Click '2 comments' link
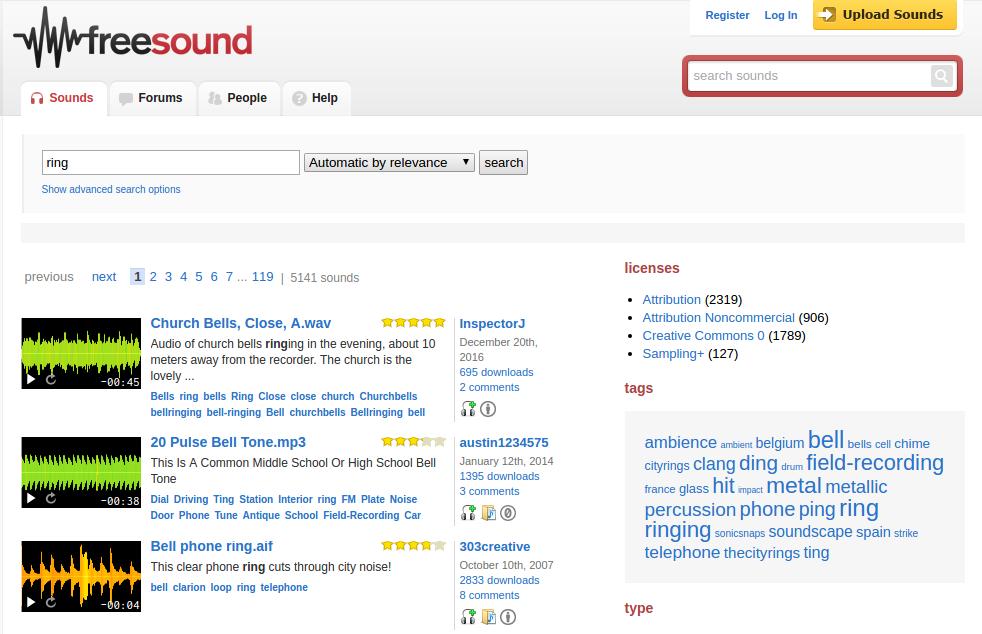The width and height of the screenshot is (982, 634). pos(489,387)
